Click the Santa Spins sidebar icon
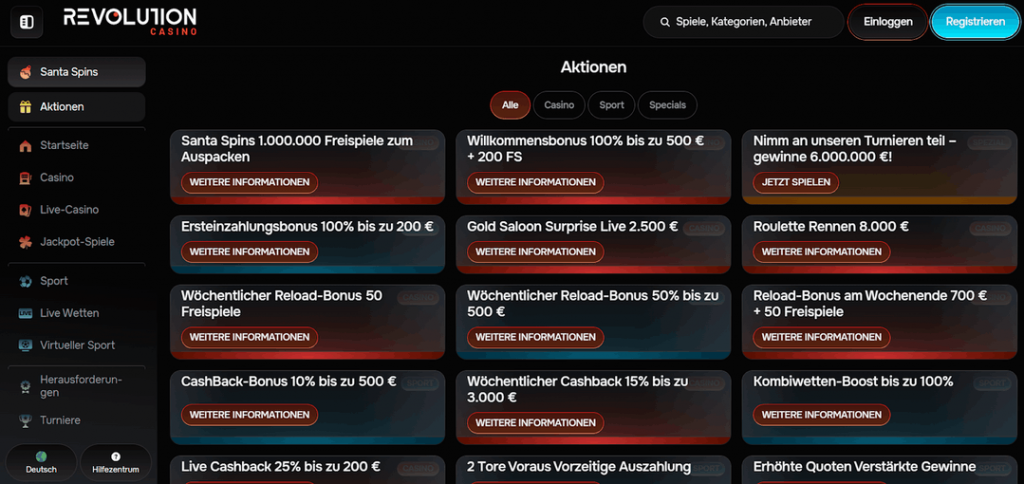The height and width of the screenshot is (484, 1024). click(x=25, y=72)
